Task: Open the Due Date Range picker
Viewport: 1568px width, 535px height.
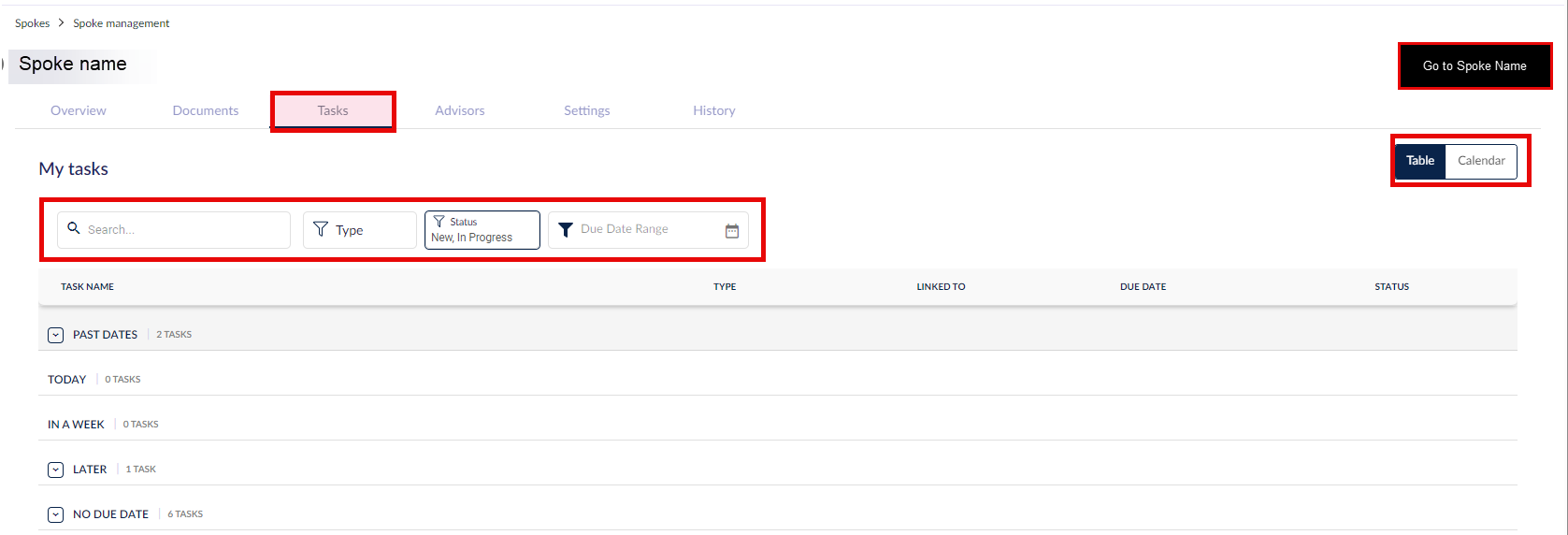Action: tap(648, 230)
